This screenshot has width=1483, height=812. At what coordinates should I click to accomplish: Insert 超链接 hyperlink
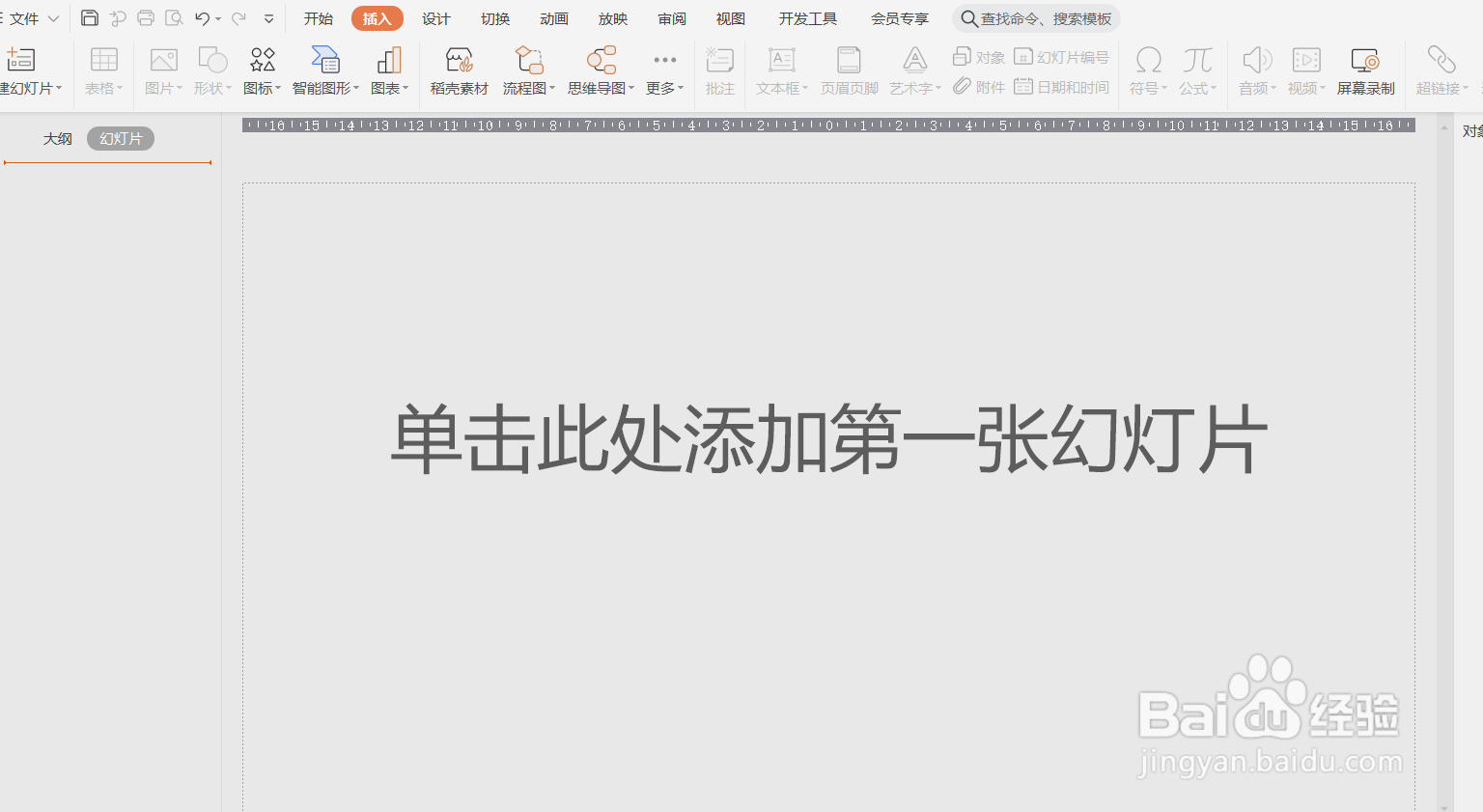click(x=1441, y=71)
